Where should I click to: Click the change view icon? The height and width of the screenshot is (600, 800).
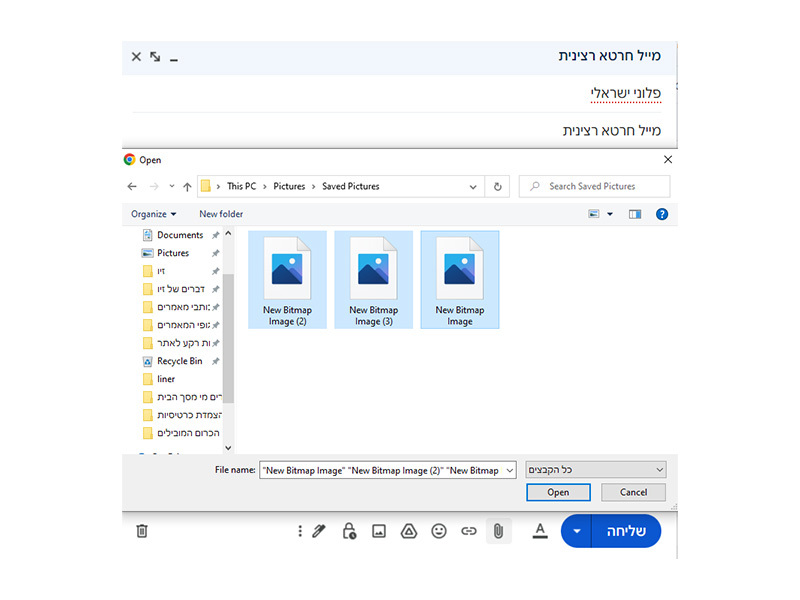[x=594, y=214]
